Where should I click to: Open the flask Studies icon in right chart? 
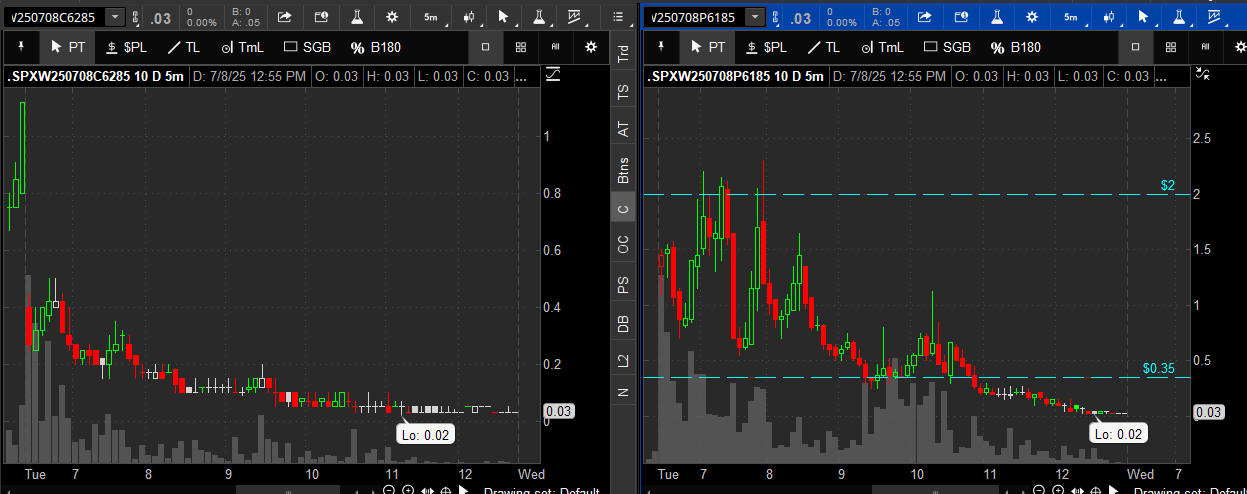click(x=1178, y=17)
